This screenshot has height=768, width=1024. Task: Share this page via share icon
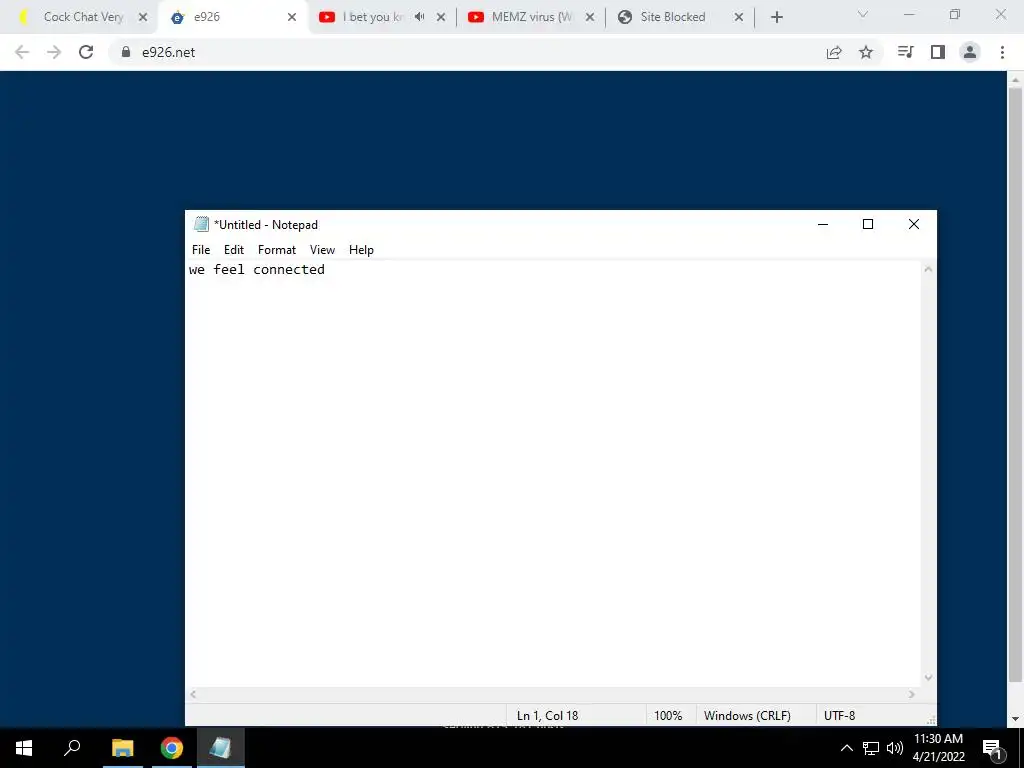pyautogui.click(x=834, y=52)
